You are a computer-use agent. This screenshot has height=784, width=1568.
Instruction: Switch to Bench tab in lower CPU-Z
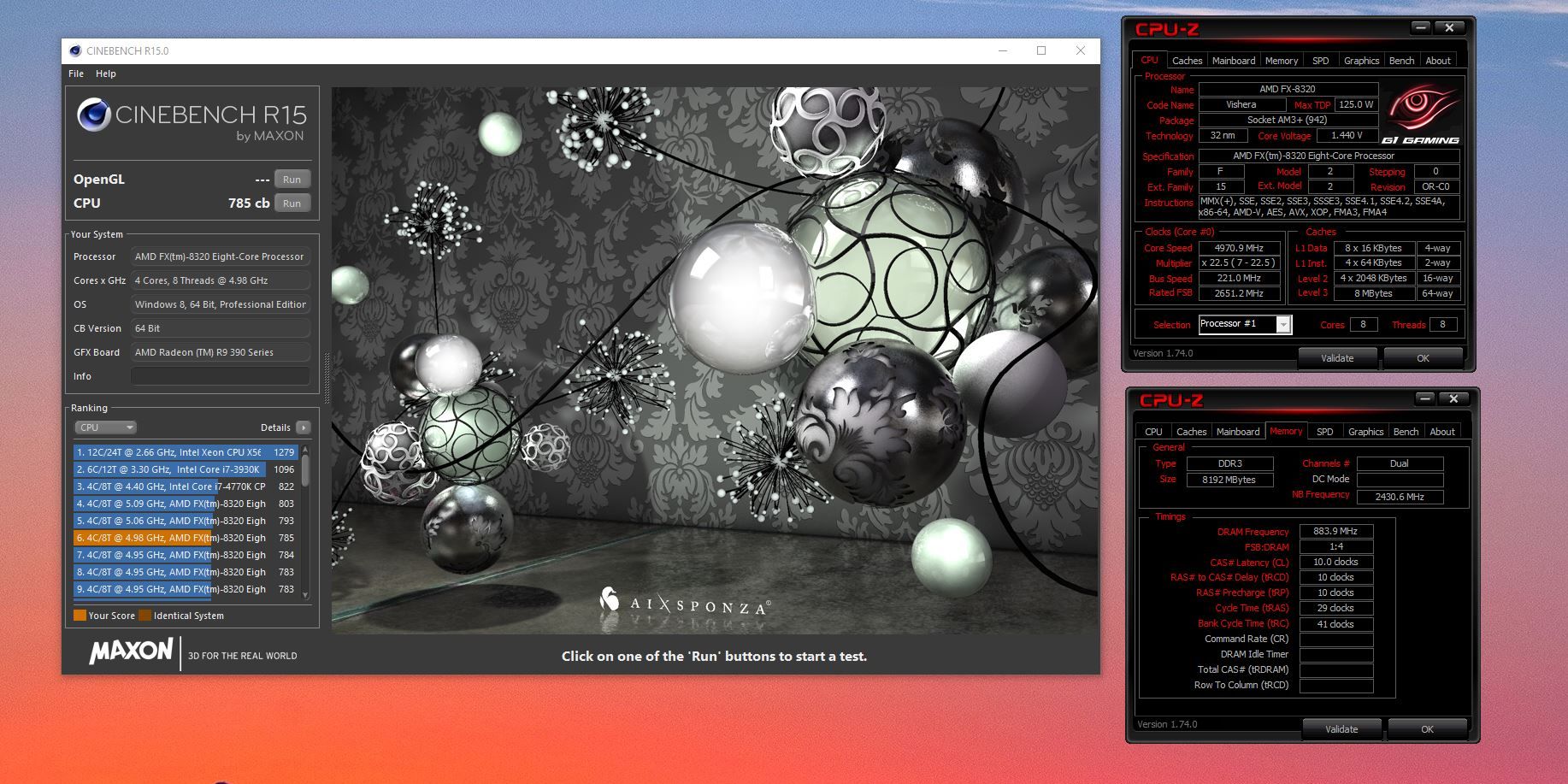pyautogui.click(x=1406, y=432)
